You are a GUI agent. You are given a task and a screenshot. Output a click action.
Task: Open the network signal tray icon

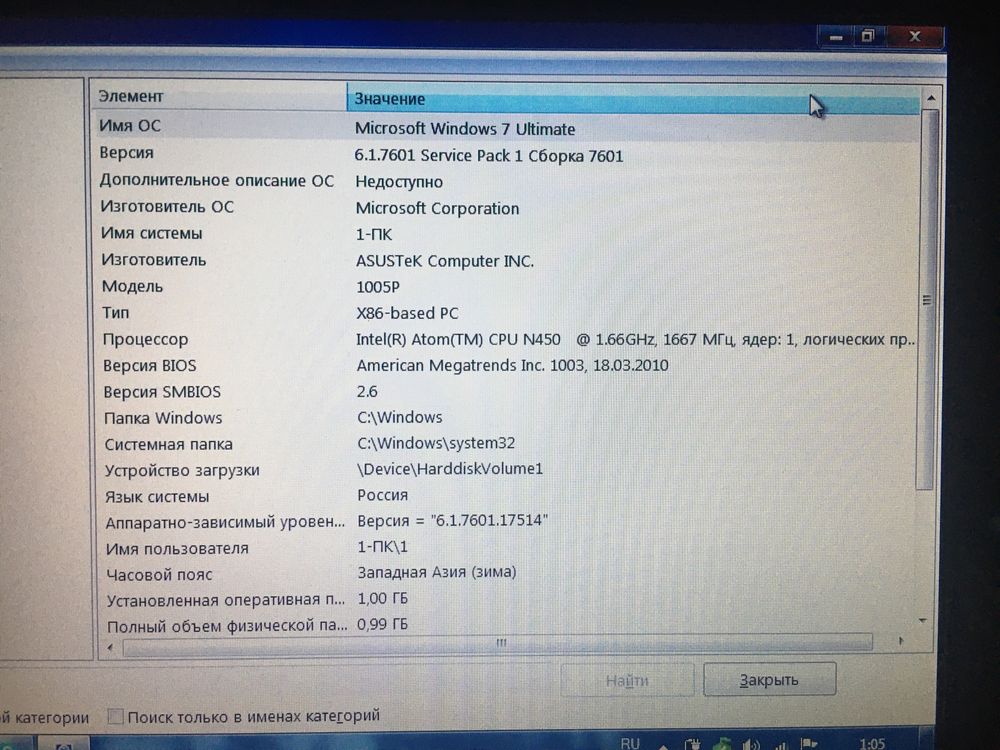(780, 744)
